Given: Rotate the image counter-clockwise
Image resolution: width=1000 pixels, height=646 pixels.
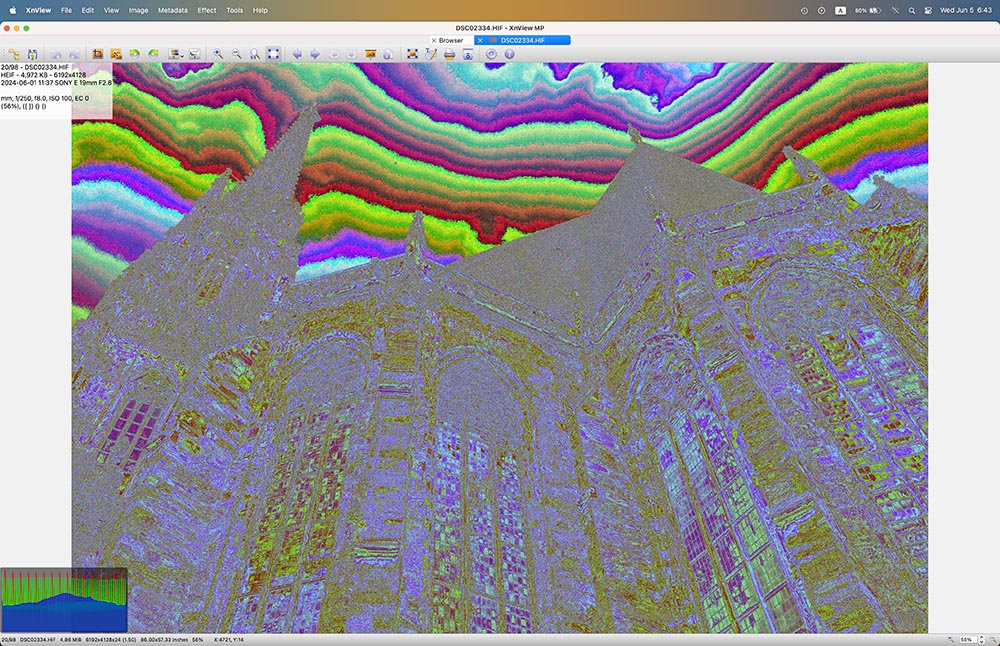Looking at the screenshot, I should [135, 54].
